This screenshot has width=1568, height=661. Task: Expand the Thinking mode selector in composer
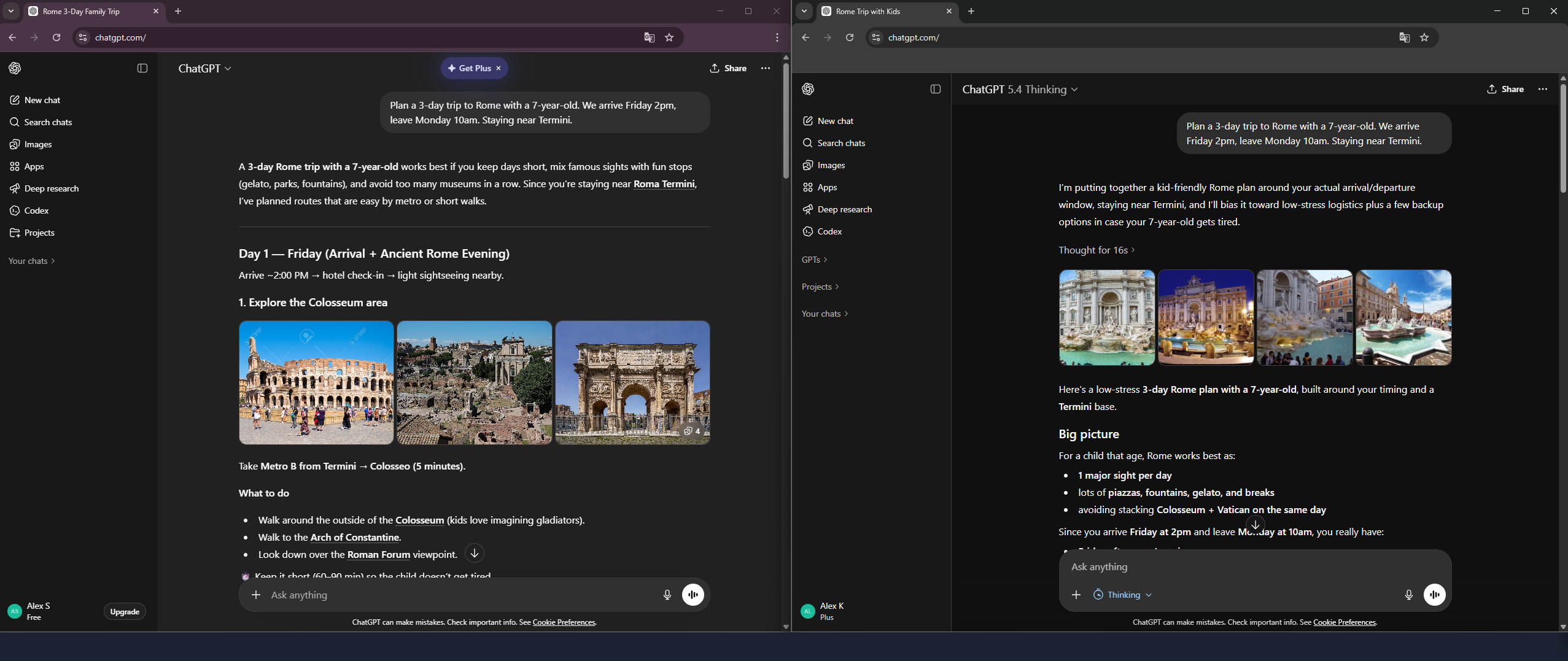pos(1123,595)
